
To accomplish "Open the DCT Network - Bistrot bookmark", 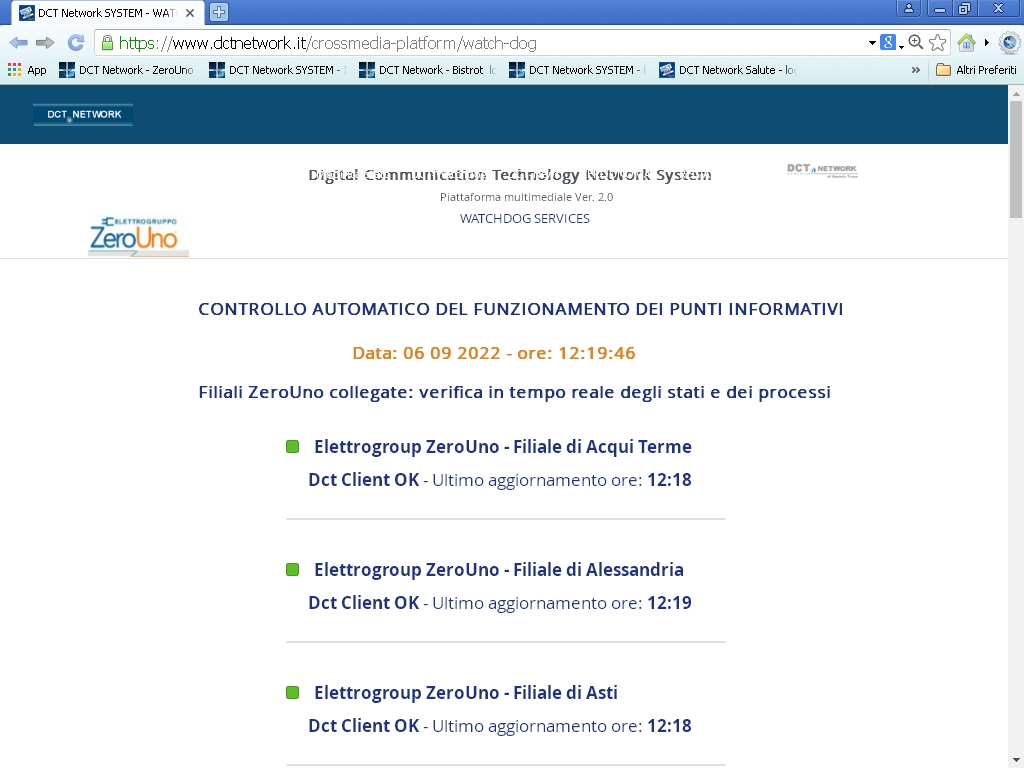I will coord(427,70).
